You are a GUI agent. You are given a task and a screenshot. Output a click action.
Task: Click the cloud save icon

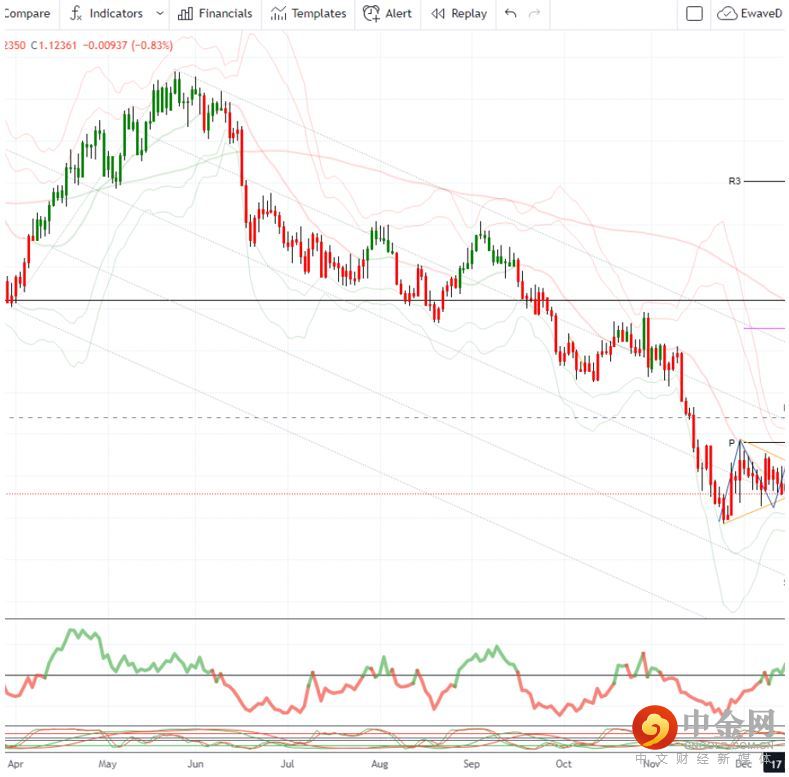pyautogui.click(x=727, y=14)
